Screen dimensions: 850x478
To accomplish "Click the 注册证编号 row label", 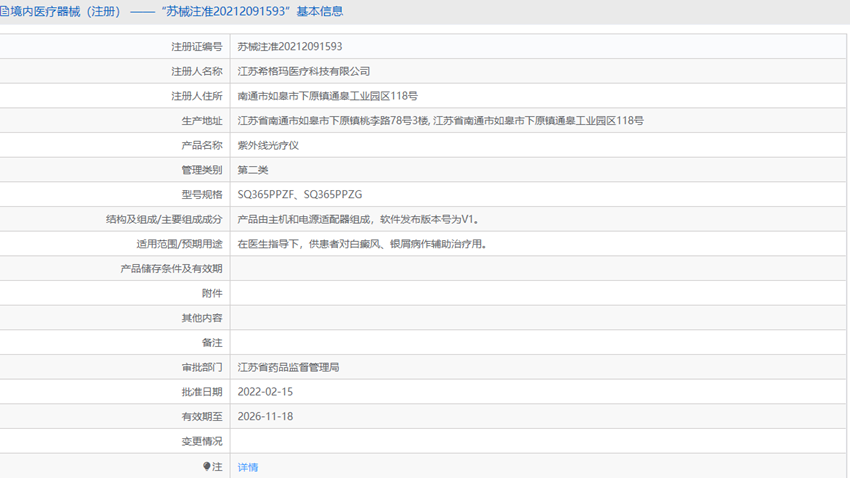I will [x=197, y=47].
